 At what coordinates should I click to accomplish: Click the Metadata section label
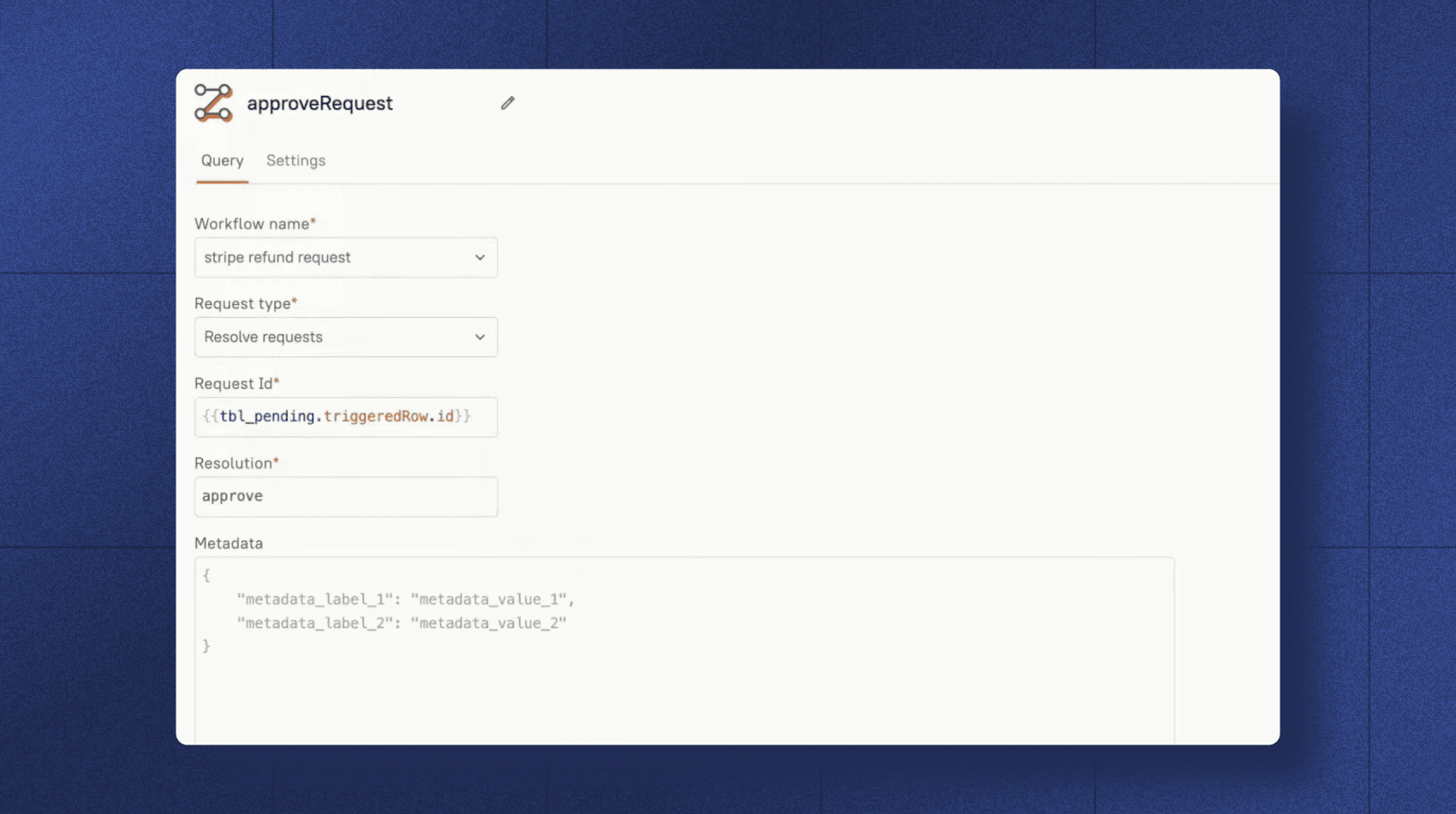tap(228, 542)
